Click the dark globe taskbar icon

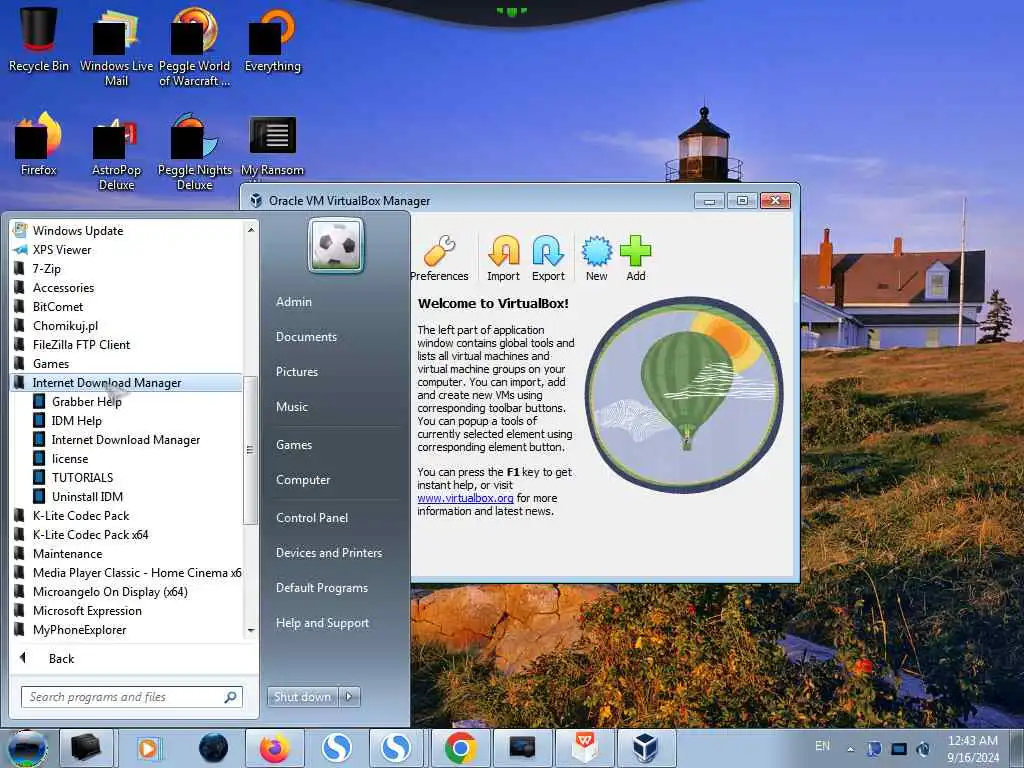coord(214,748)
